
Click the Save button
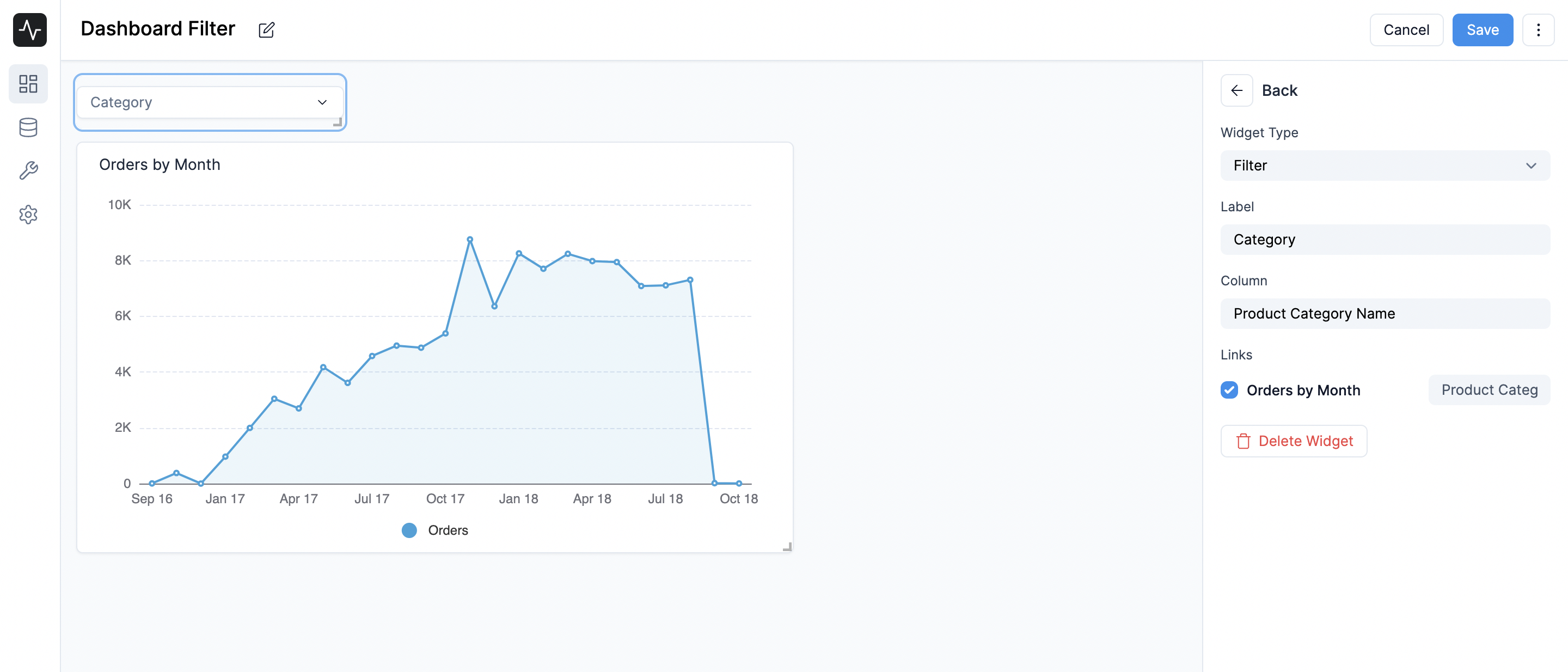pos(1483,29)
